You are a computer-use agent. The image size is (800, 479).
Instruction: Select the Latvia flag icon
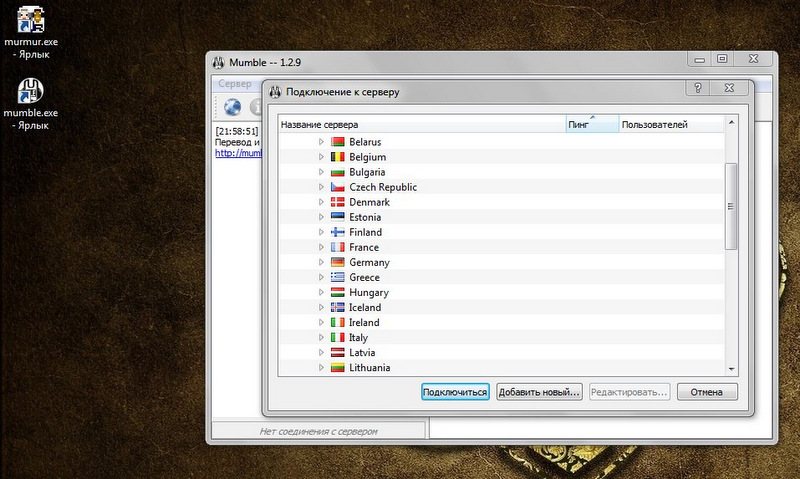click(x=337, y=352)
